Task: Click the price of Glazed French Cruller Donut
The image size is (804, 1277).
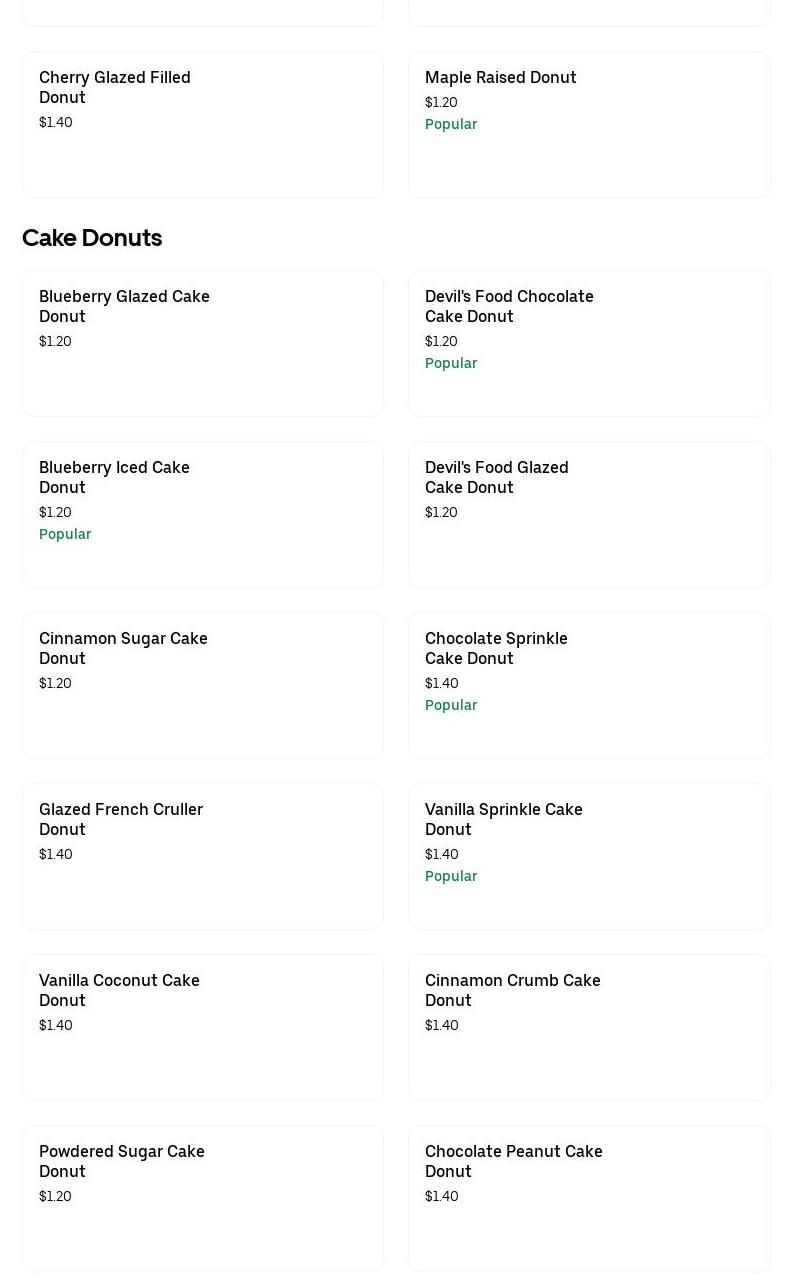Action: coord(56,854)
